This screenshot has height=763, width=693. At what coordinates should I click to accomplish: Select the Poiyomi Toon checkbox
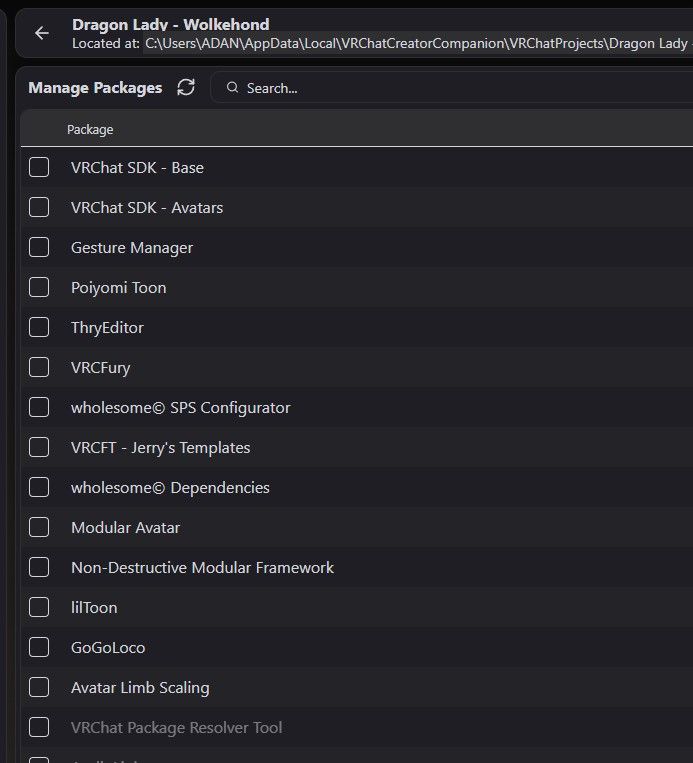pyautogui.click(x=39, y=287)
